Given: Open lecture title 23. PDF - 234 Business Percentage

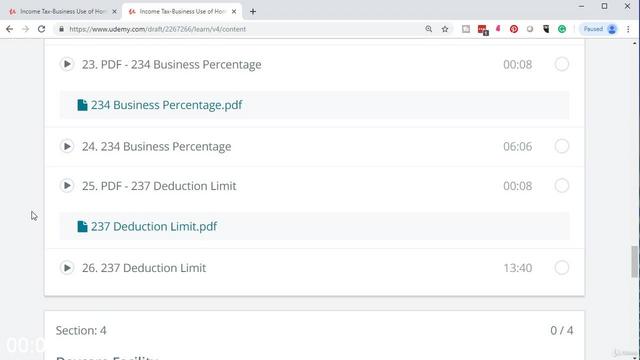Looking at the screenshot, I should [171, 64].
